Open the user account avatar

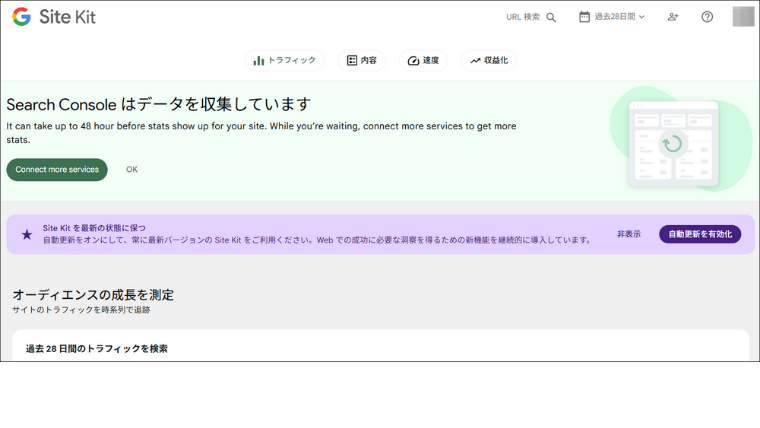(743, 16)
